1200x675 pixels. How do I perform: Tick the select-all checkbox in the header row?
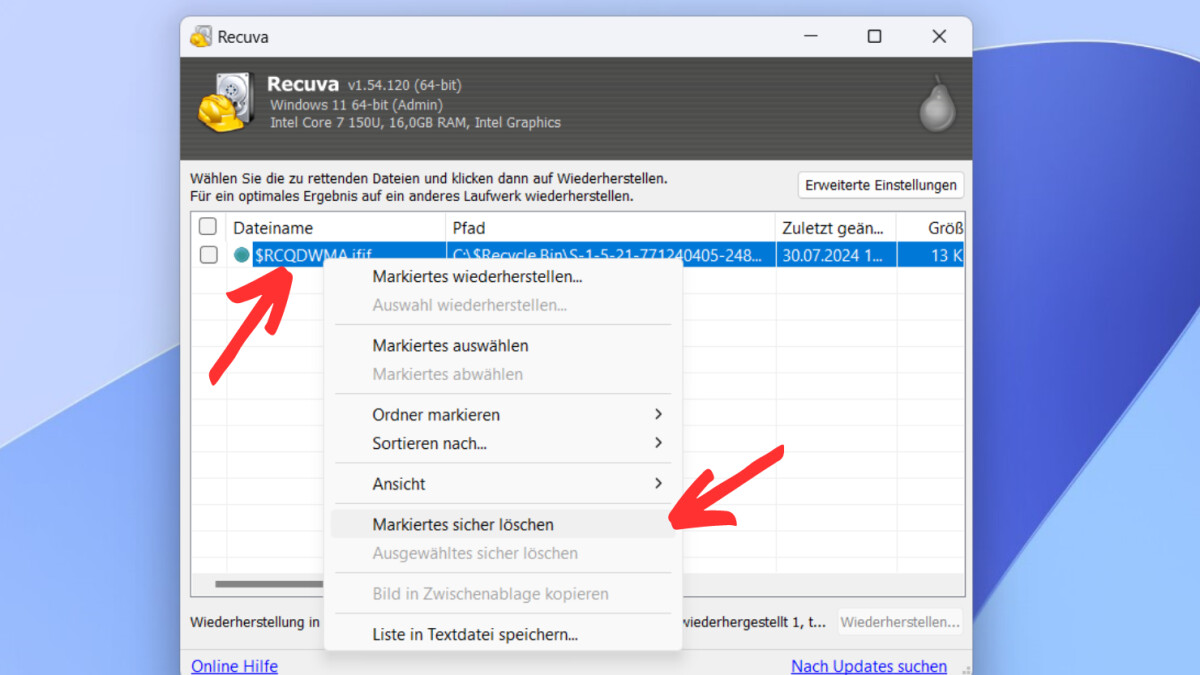click(208, 227)
